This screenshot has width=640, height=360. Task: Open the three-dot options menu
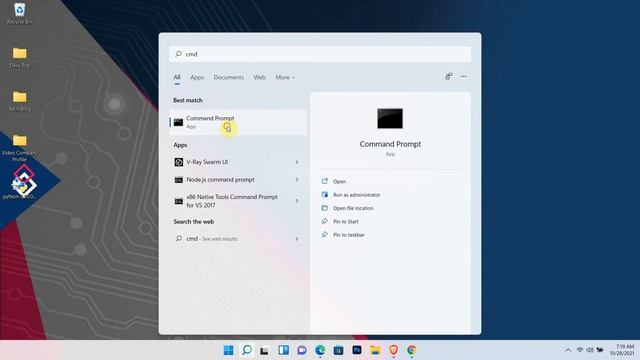(464, 76)
